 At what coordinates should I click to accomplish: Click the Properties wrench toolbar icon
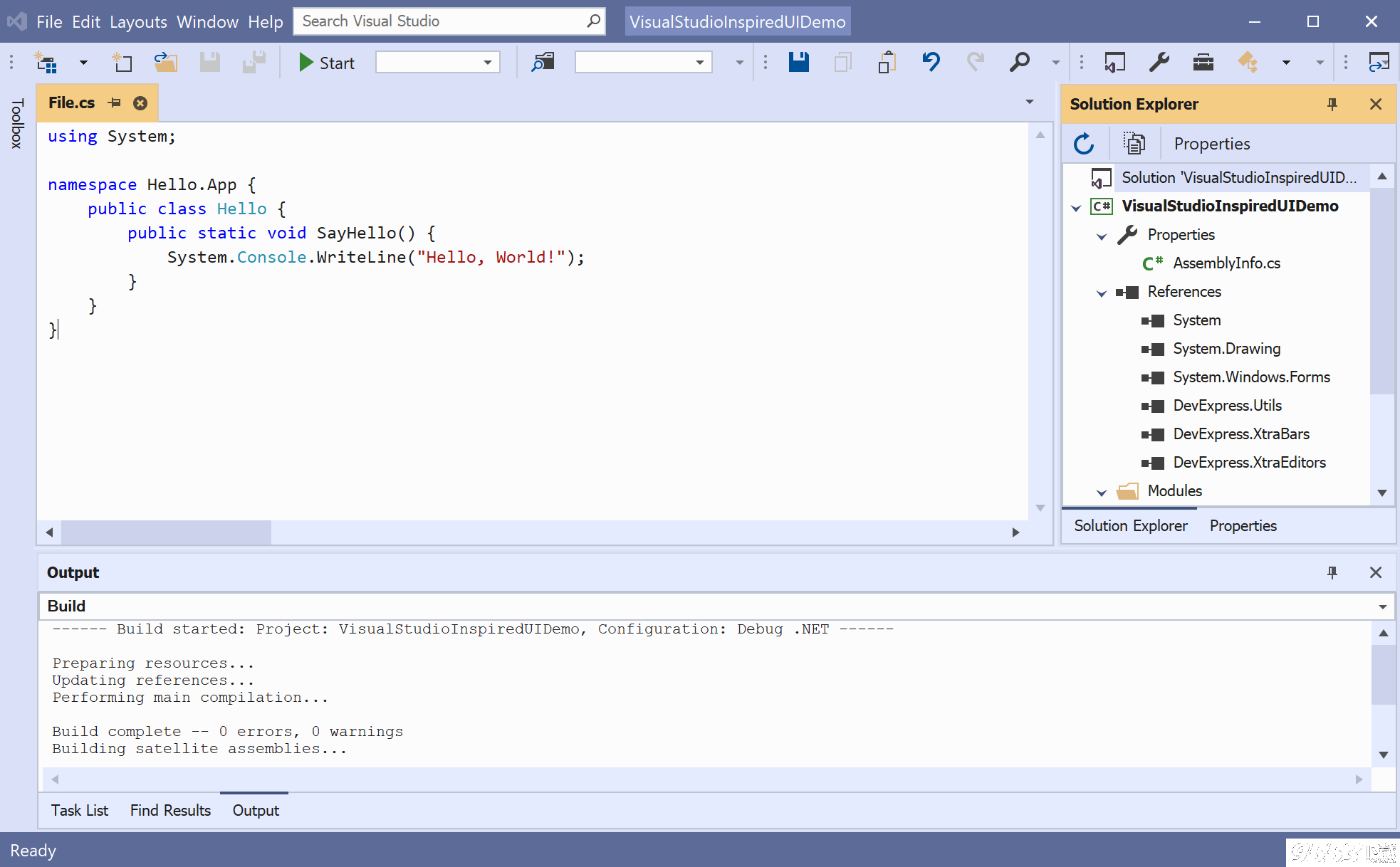[1159, 63]
